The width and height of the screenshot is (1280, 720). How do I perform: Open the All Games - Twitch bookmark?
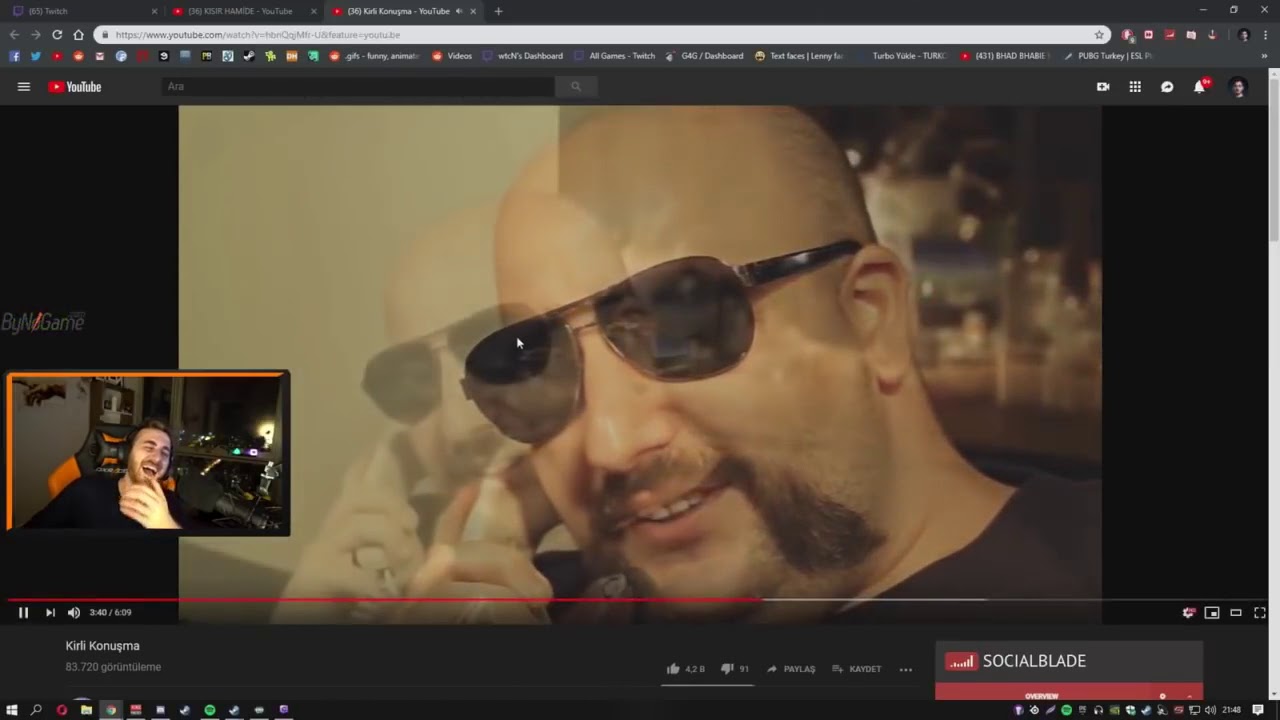point(615,56)
